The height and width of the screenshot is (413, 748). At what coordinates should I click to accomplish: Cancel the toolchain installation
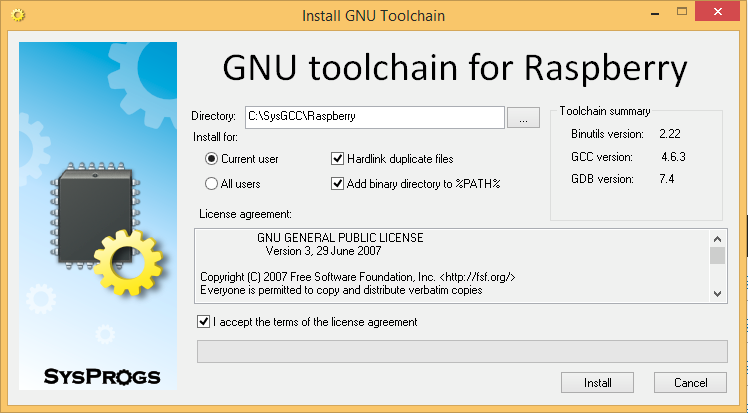(690, 383)
